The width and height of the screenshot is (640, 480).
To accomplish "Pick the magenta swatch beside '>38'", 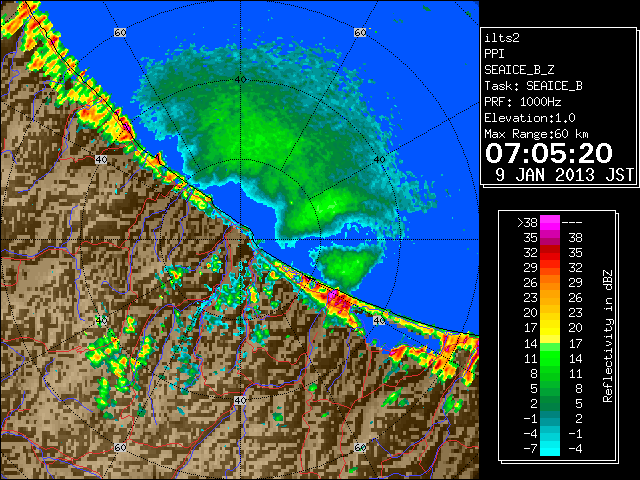I will [550, 223].
